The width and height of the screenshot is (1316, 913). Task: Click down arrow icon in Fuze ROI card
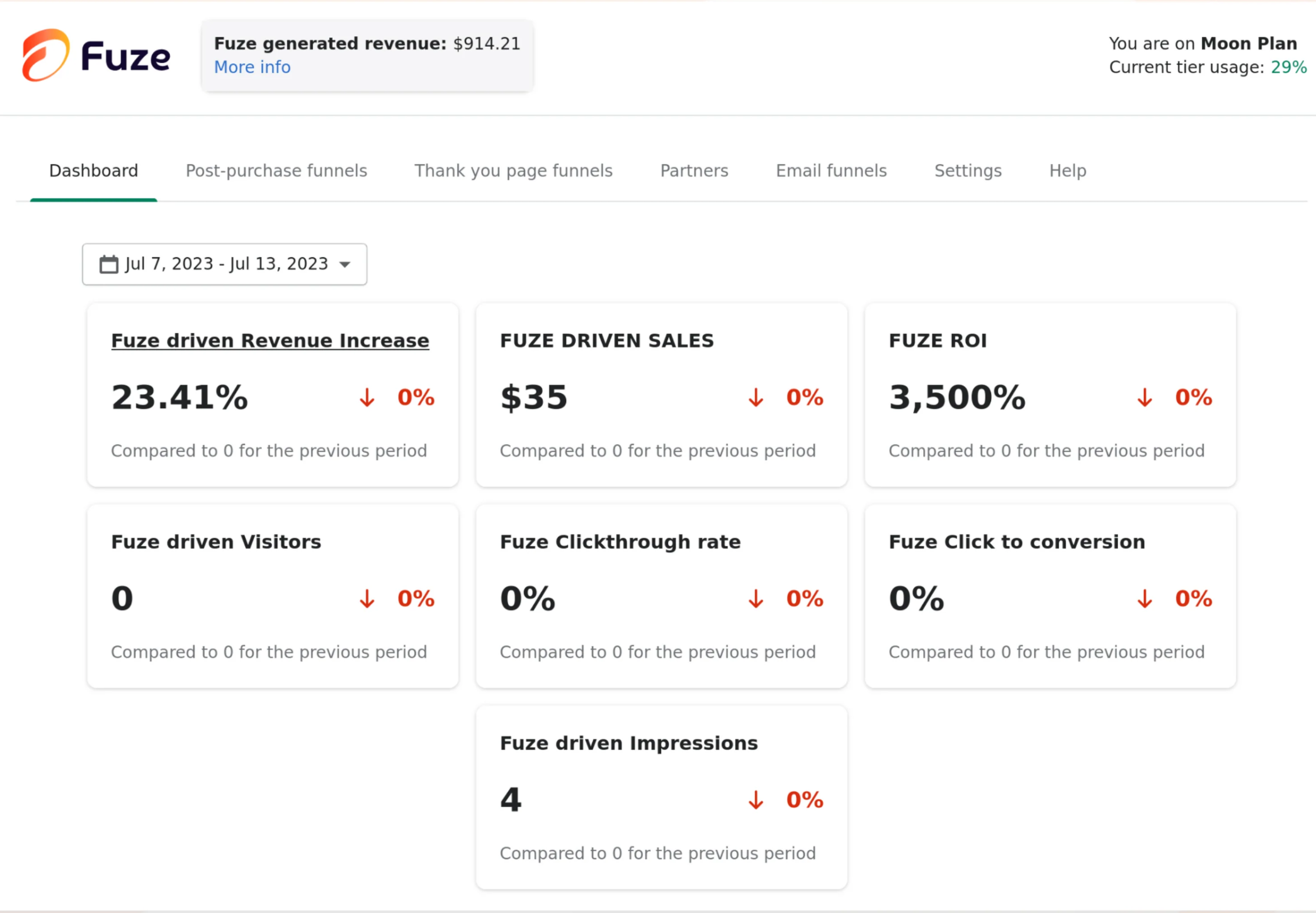click(1145, 397)
